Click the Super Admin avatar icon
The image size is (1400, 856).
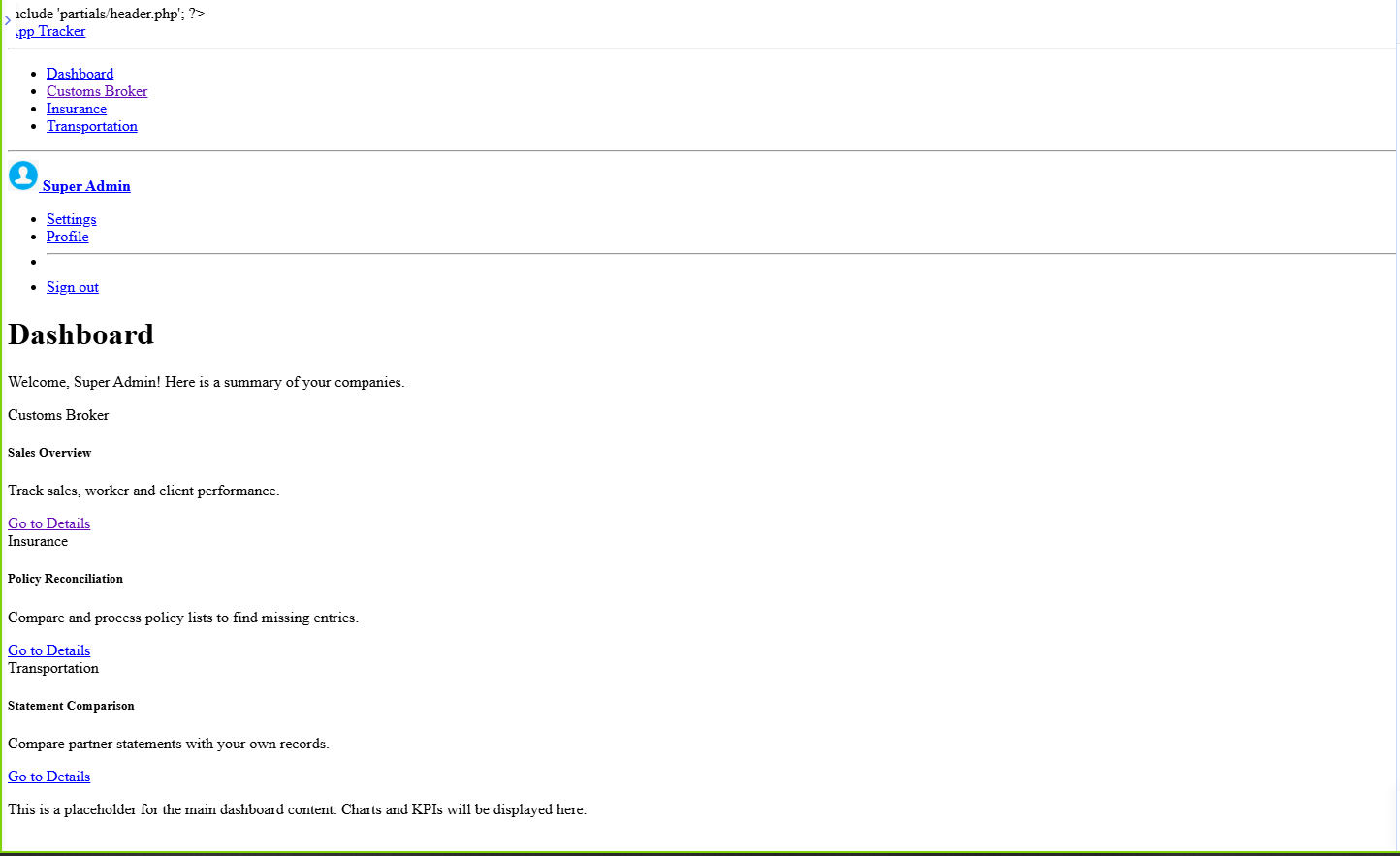coord(23,175)
